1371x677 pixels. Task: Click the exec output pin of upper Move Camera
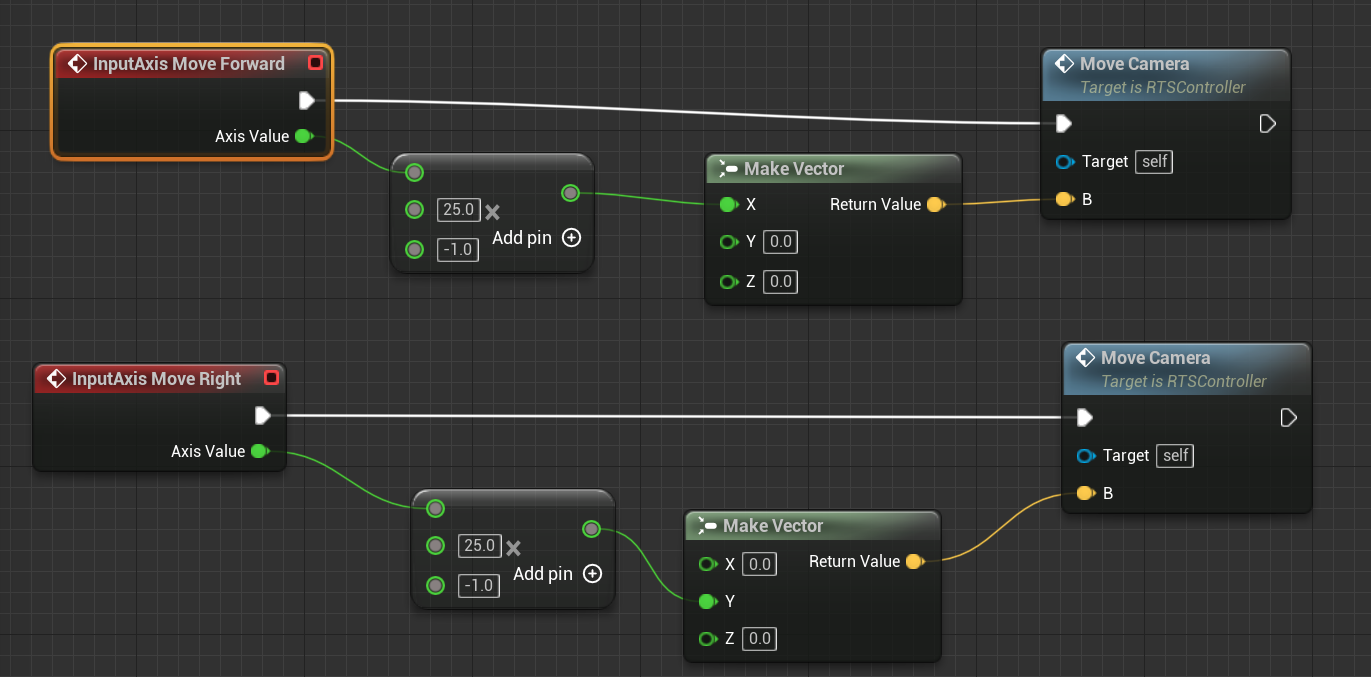tap(1267, 123)
